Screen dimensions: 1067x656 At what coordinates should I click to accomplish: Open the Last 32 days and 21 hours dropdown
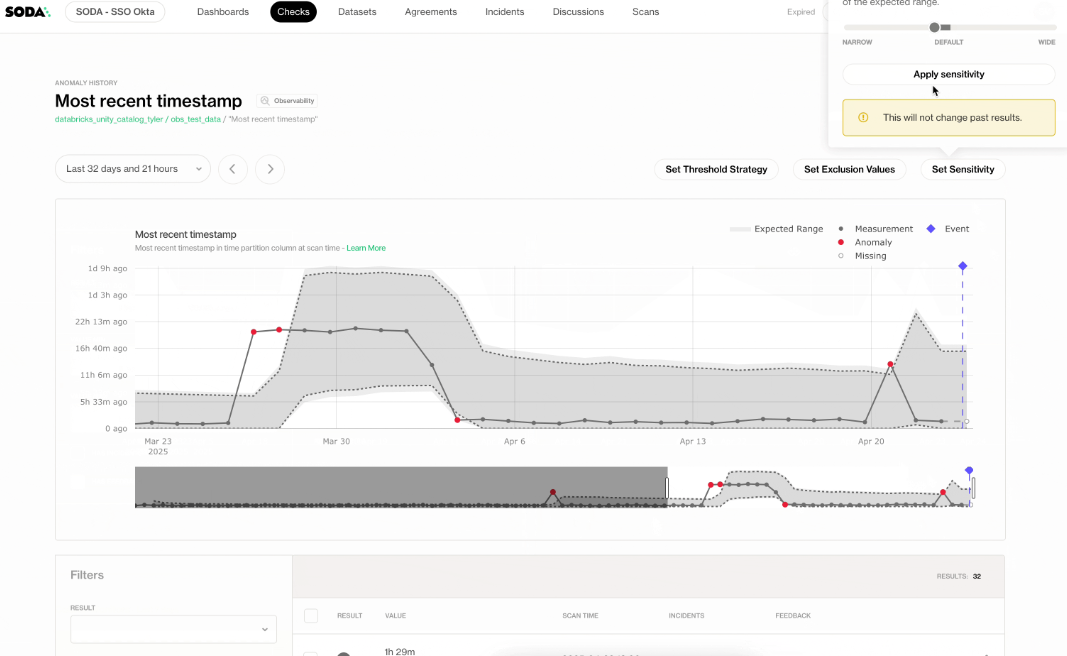coord(133,169)
